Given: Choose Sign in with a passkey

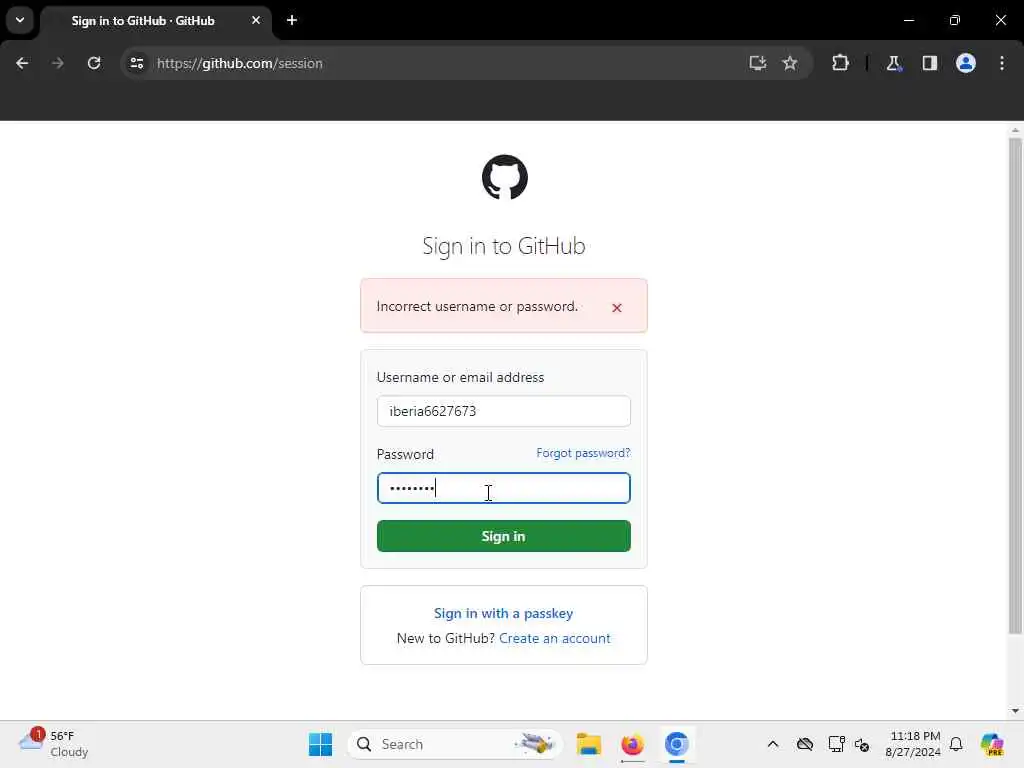Looking at the screenshot, I should tap(504, 613).
